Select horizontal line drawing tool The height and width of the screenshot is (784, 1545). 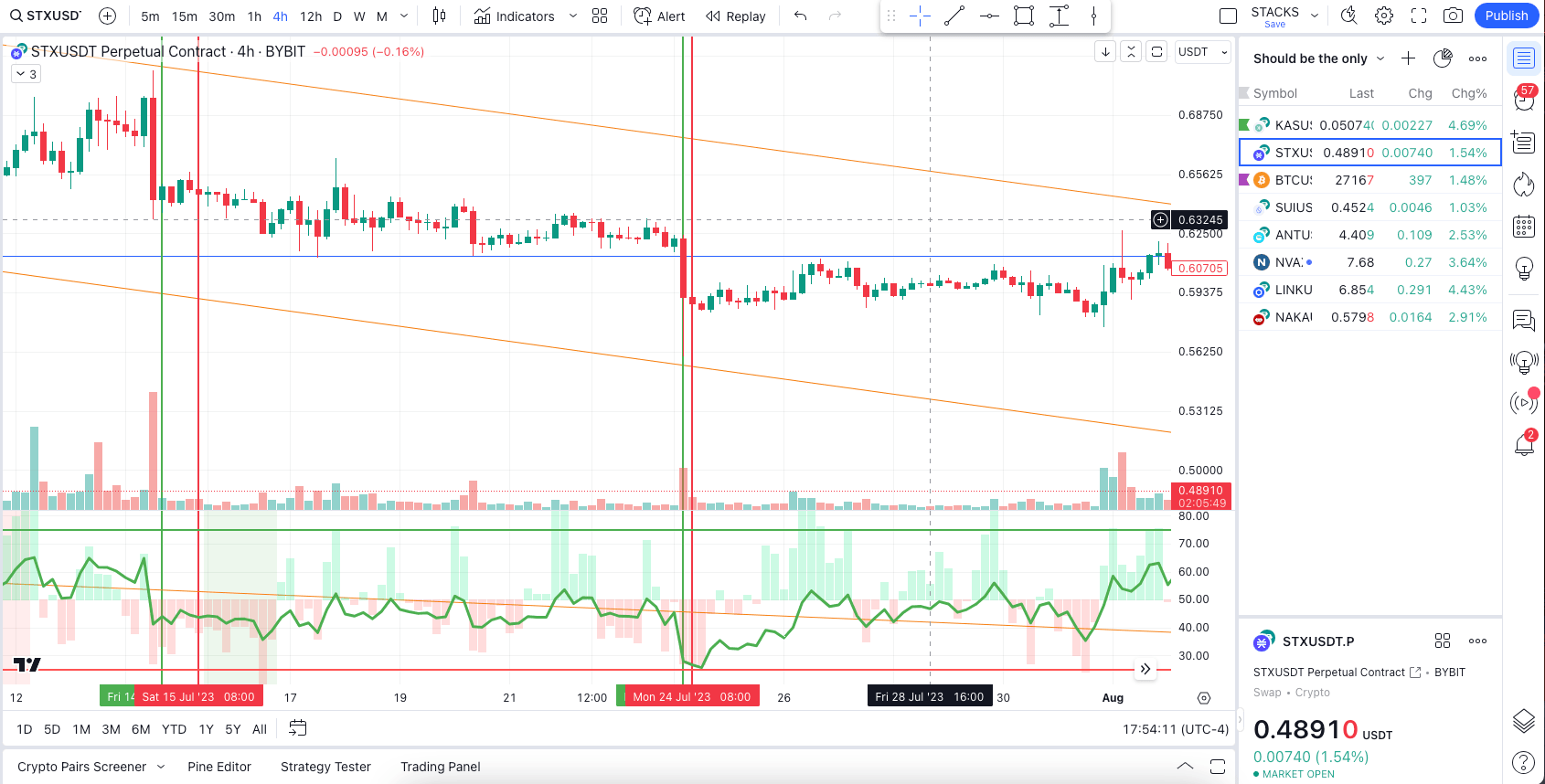pos(989,16)
